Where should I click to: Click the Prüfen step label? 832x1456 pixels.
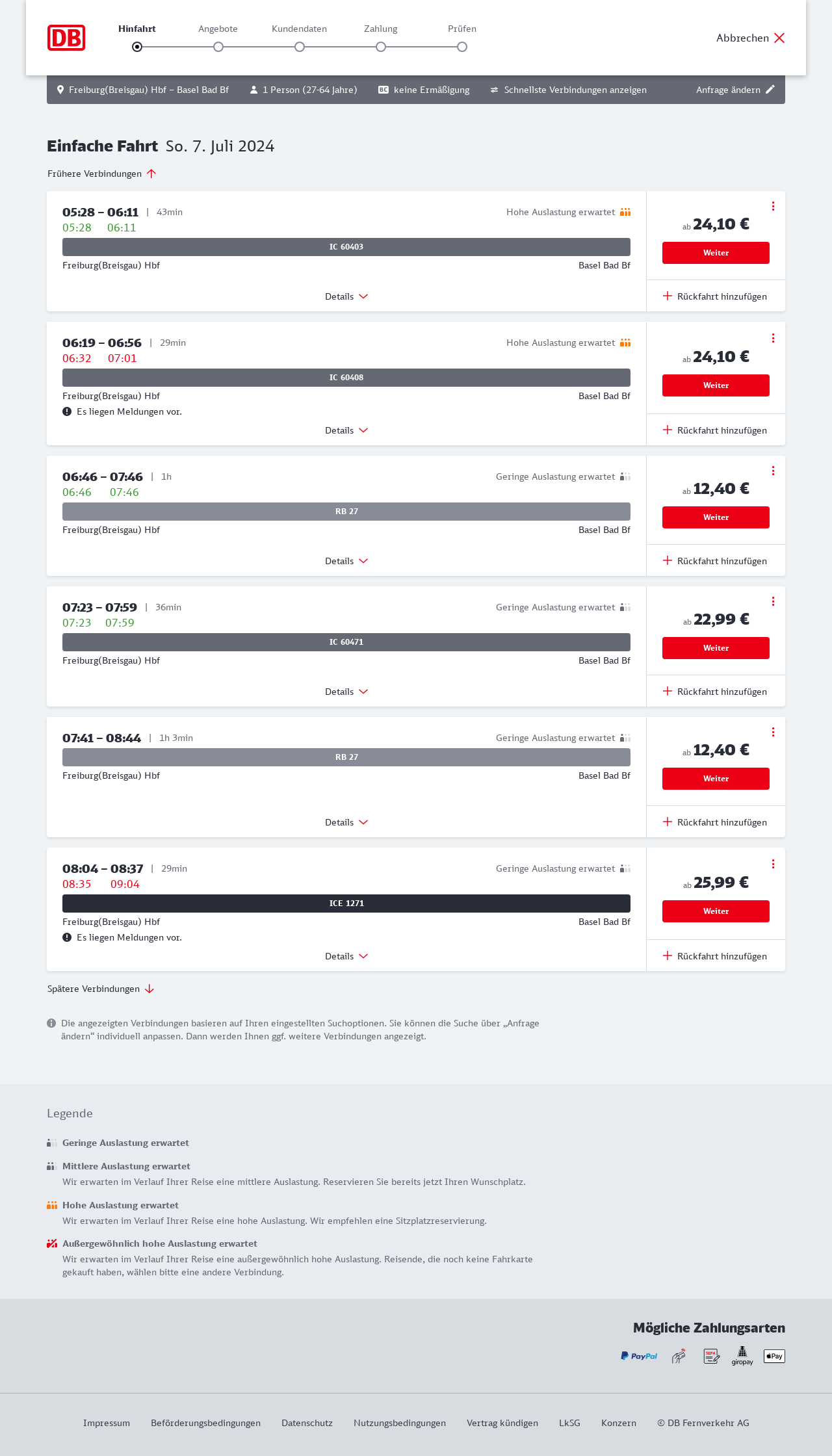462,29
